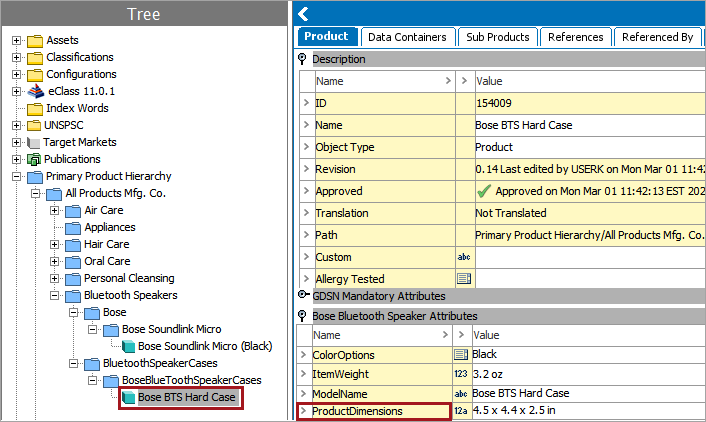706x422 pixels.
Task: Click the abc text icon in Custom row
Action: (x=464, y=257)
